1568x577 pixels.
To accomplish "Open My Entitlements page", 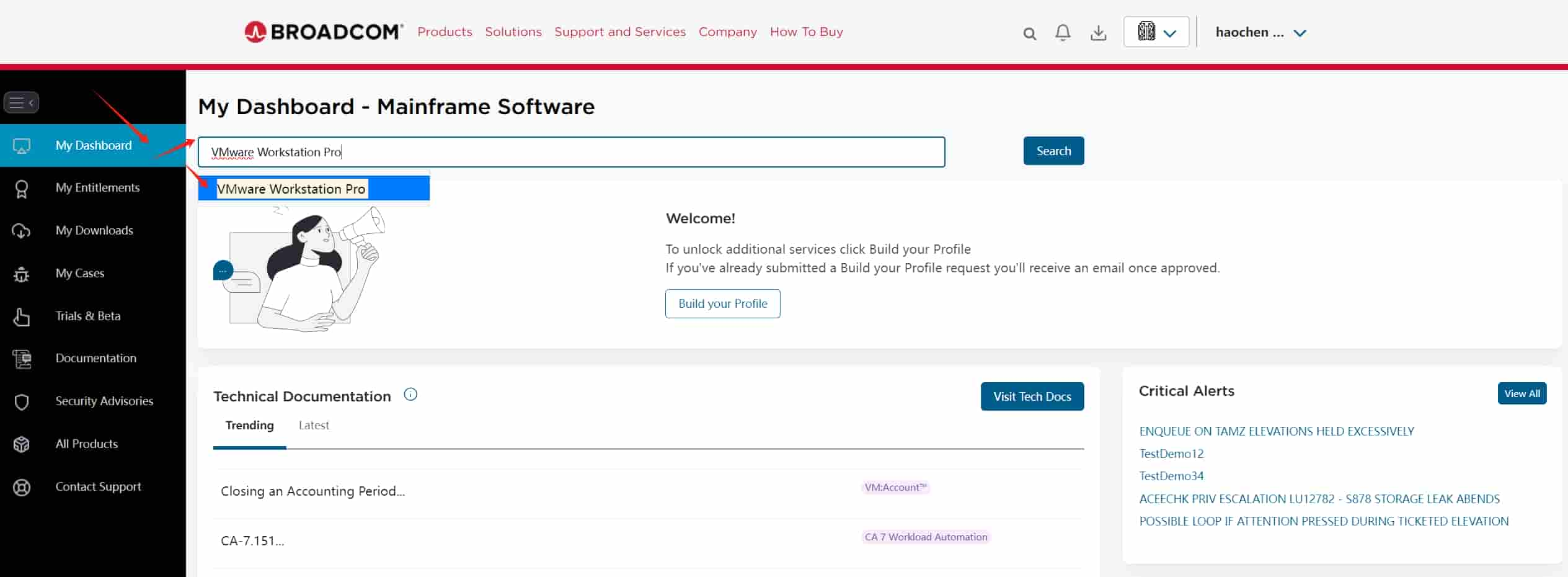I will click(x=97, y=187).
